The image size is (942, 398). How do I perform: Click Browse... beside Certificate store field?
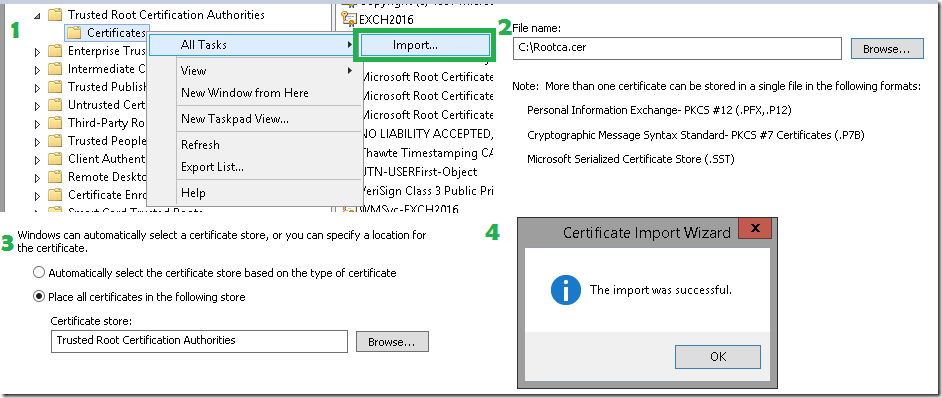point(392,341)
